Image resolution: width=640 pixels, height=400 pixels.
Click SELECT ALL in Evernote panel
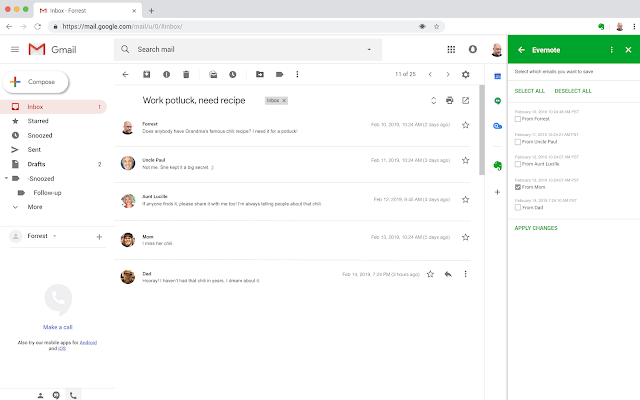(x=529, y=91)
